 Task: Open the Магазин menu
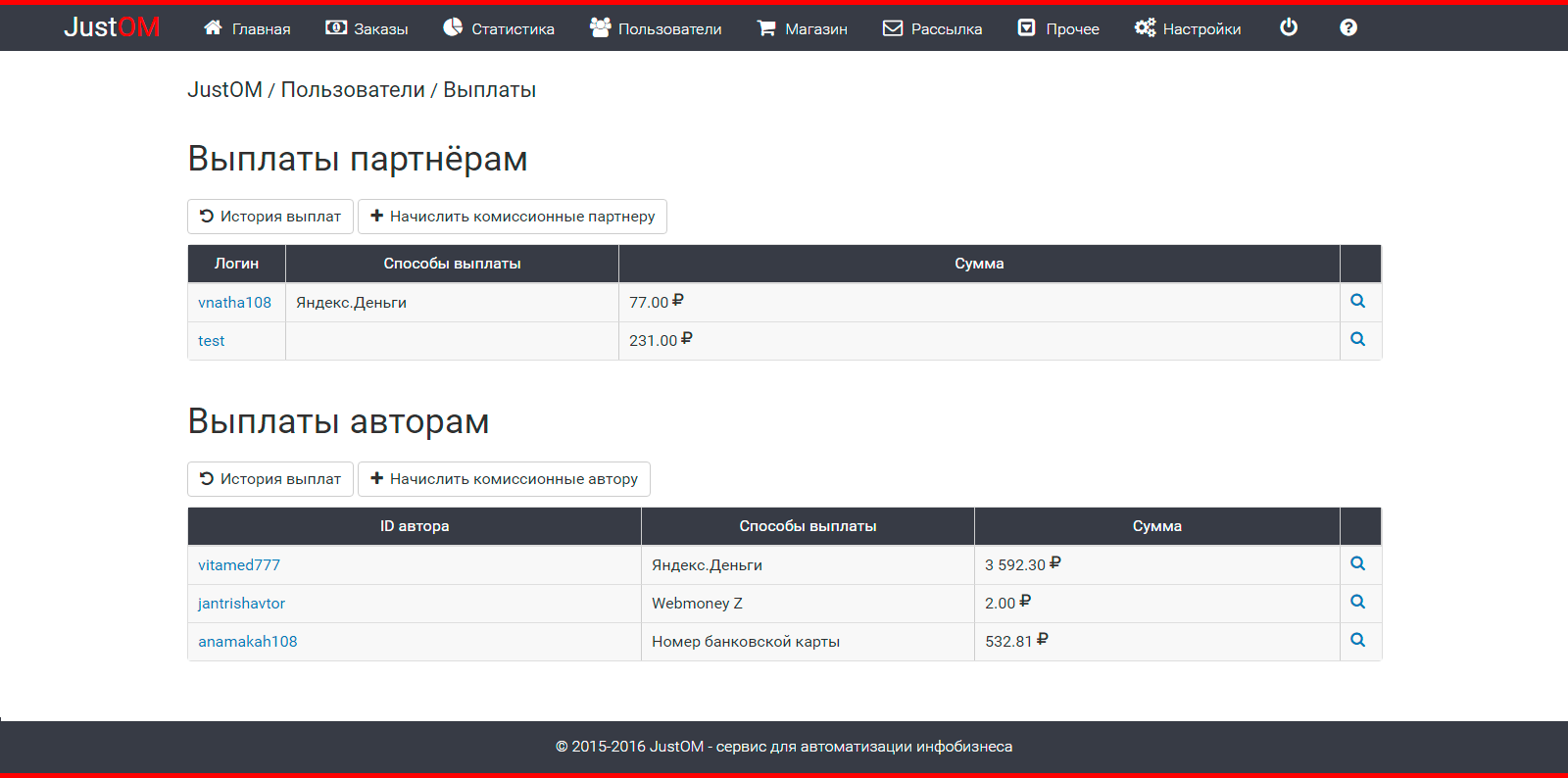[802, 28]
